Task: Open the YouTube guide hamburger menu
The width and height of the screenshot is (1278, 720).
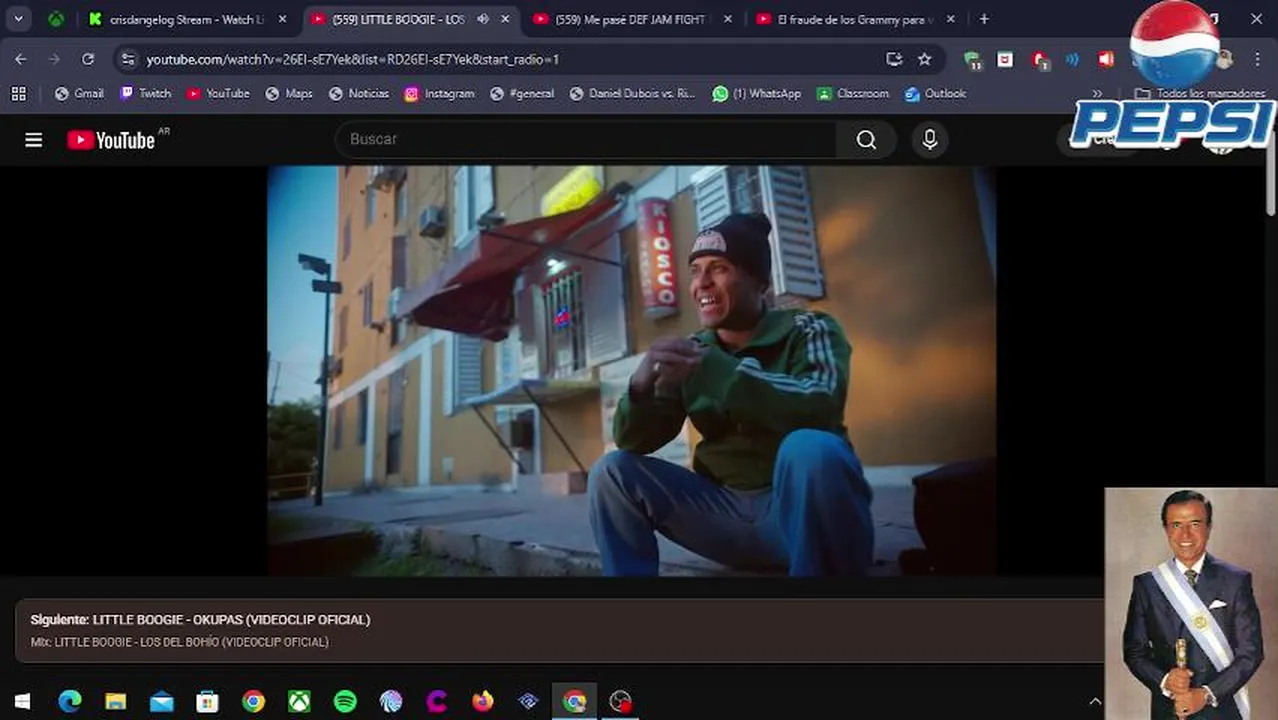Action: 34,140
